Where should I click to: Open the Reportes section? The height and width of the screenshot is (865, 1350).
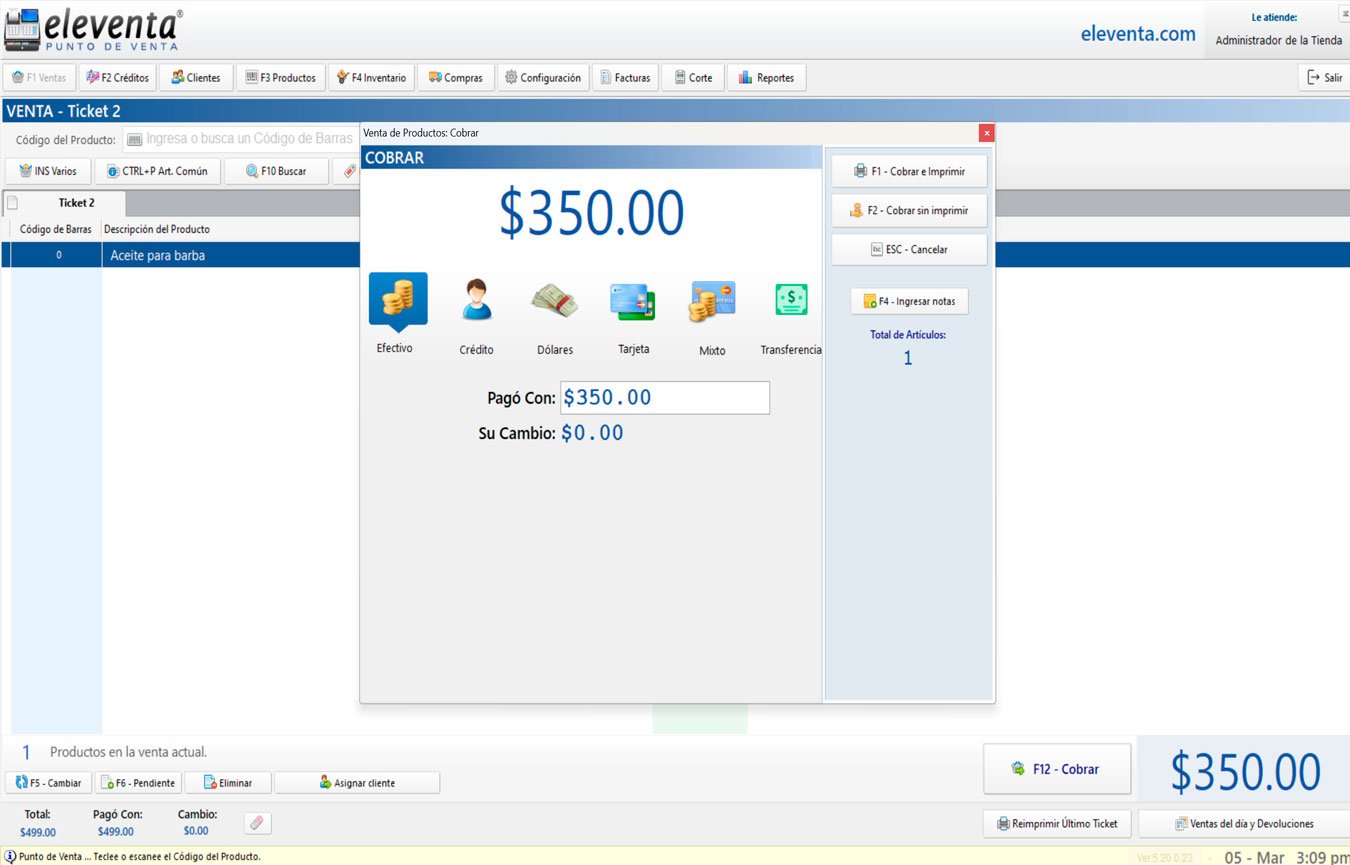pos(766,78)
